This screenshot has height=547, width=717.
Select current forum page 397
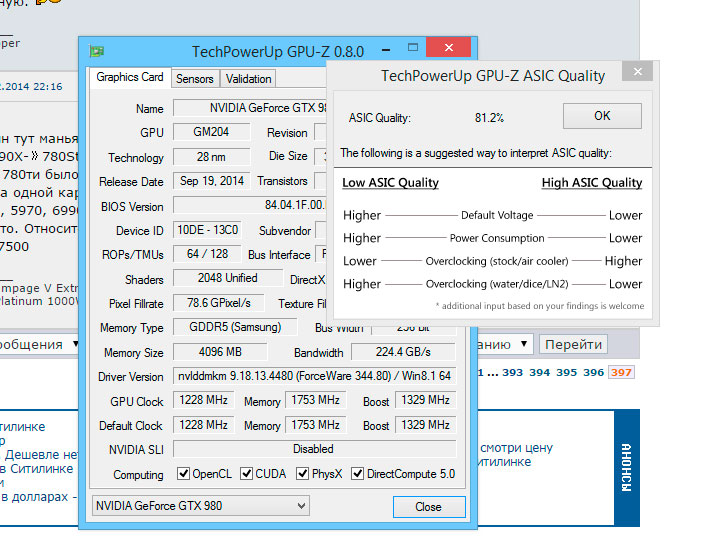(621, 373)
